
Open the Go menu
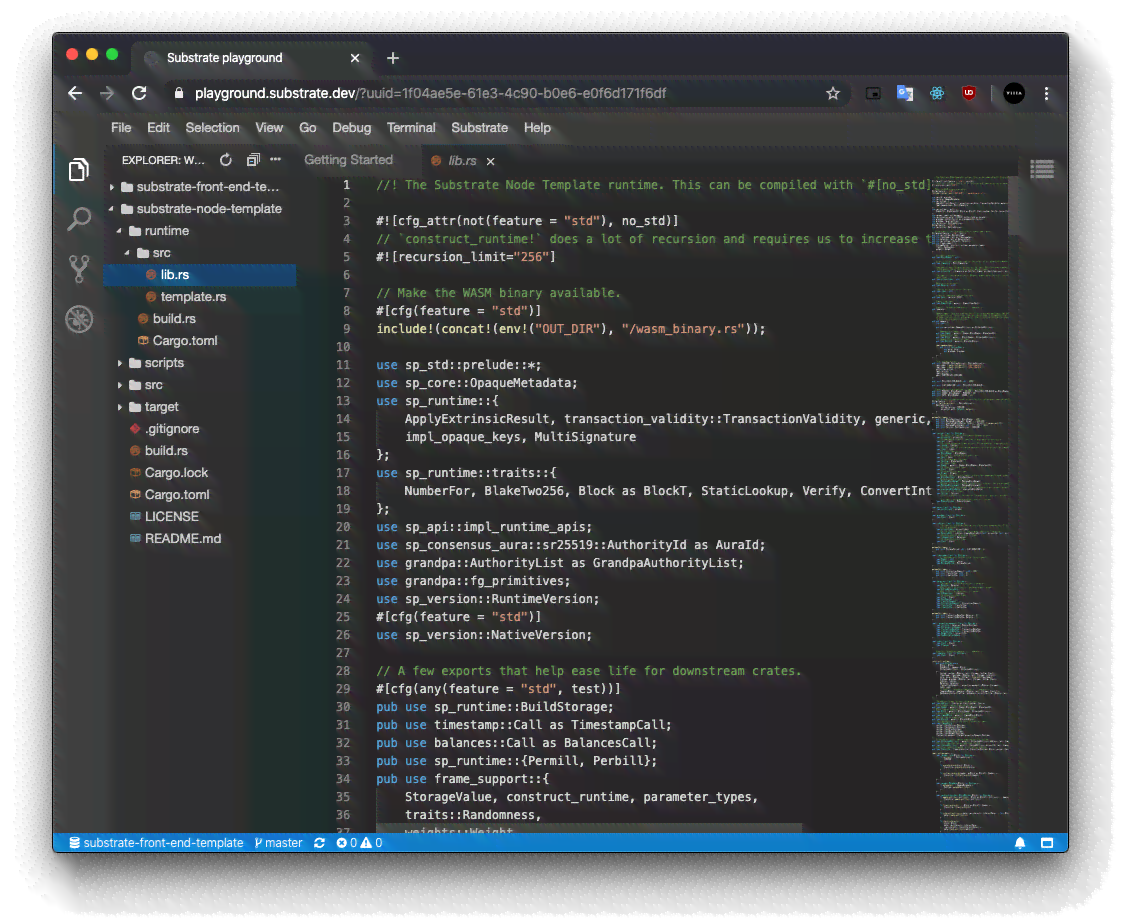coord(307,128)
